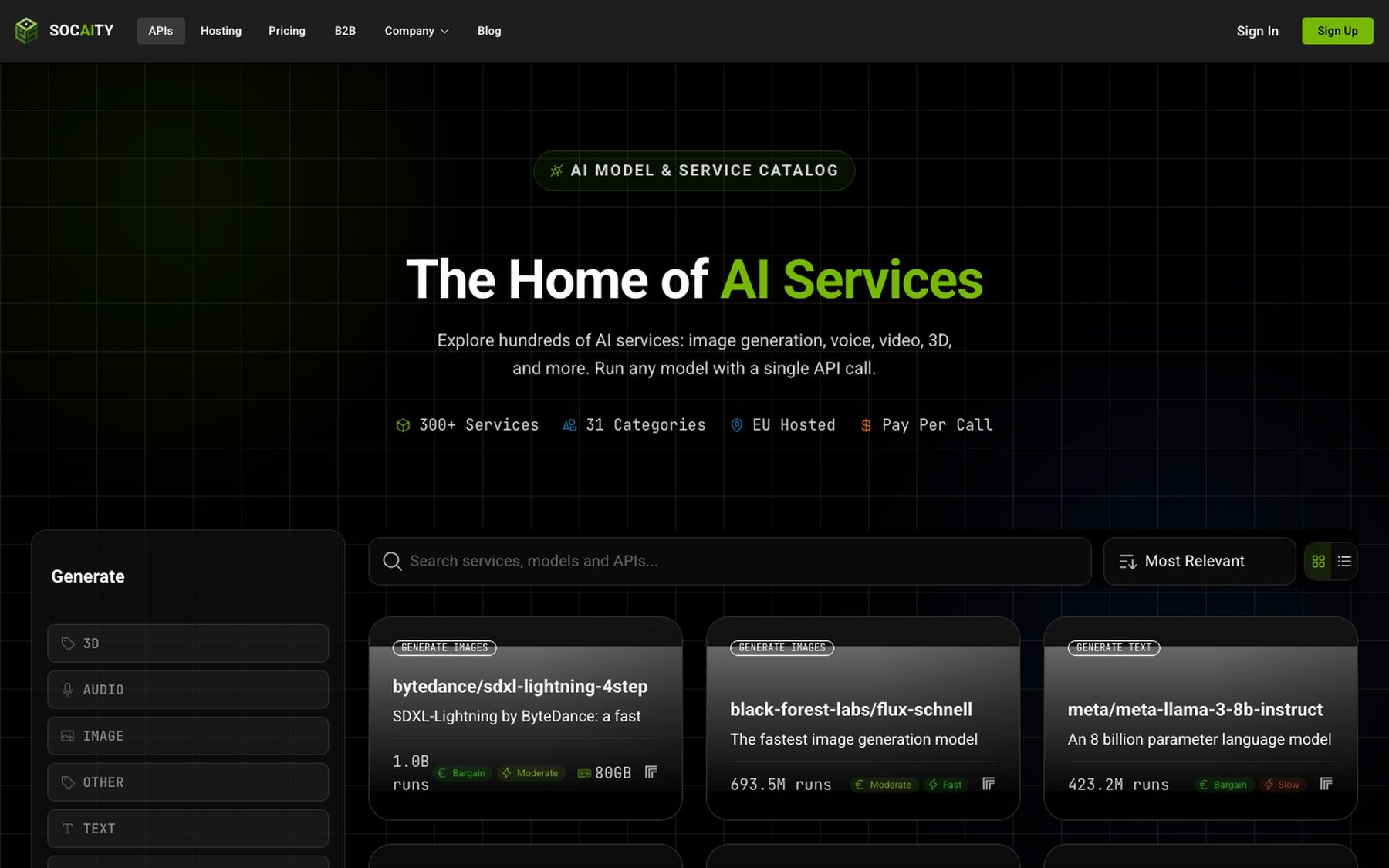
Task: Click the Bargain badge on sdxl-lightning card
Action: tap(461, 773)
